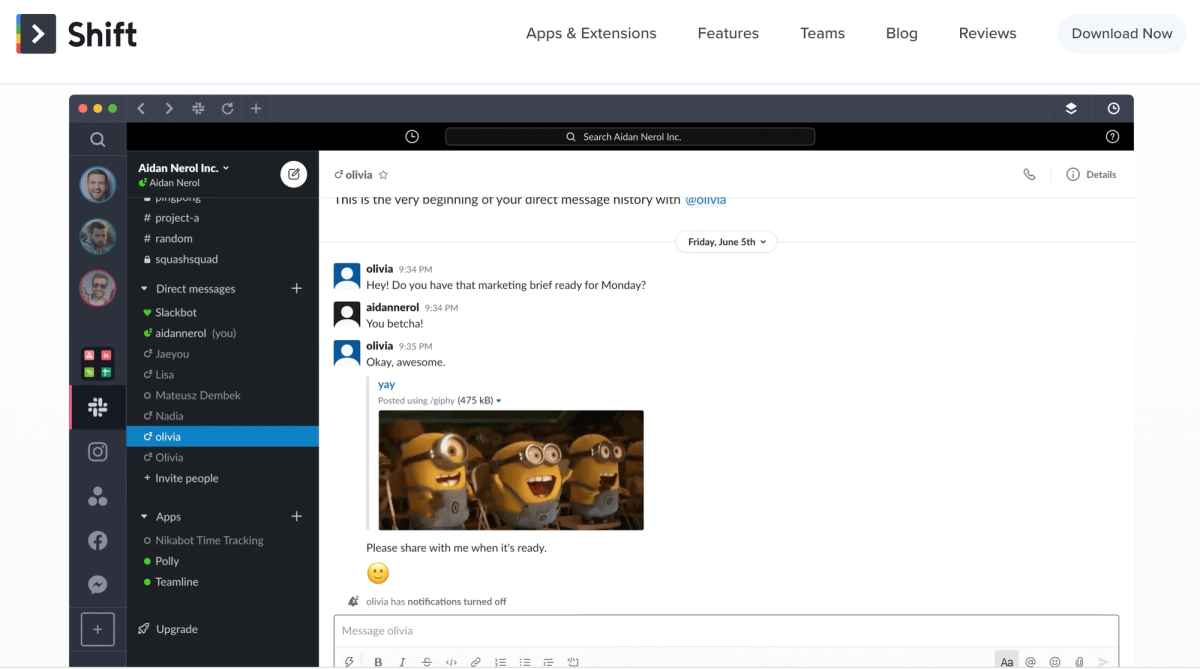Add an application with plus box

tap(97, 629)
